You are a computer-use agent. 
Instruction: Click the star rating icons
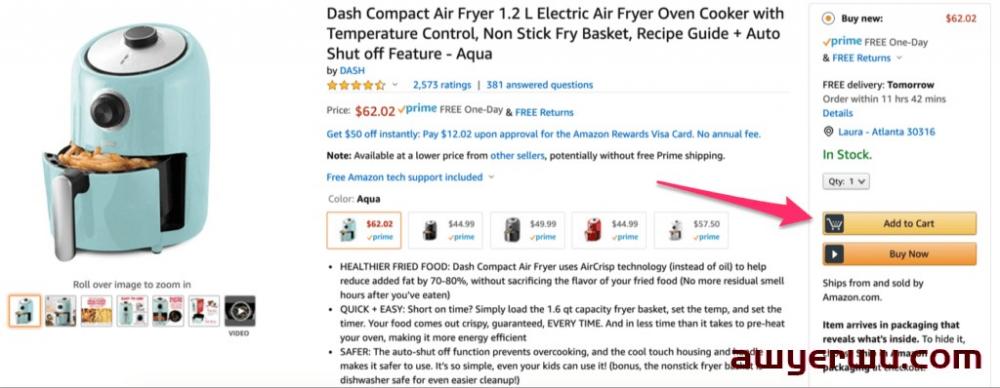coord(356,85)
